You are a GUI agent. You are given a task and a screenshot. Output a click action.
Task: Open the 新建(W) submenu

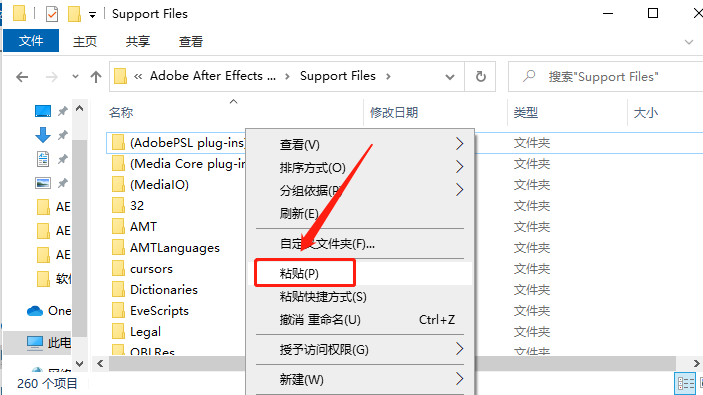coord(360,379)
